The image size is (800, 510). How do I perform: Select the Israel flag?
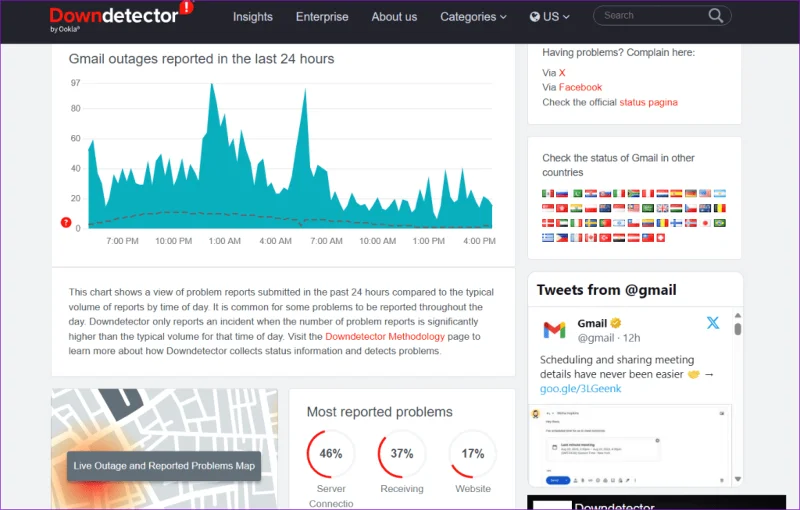point(619,223)
